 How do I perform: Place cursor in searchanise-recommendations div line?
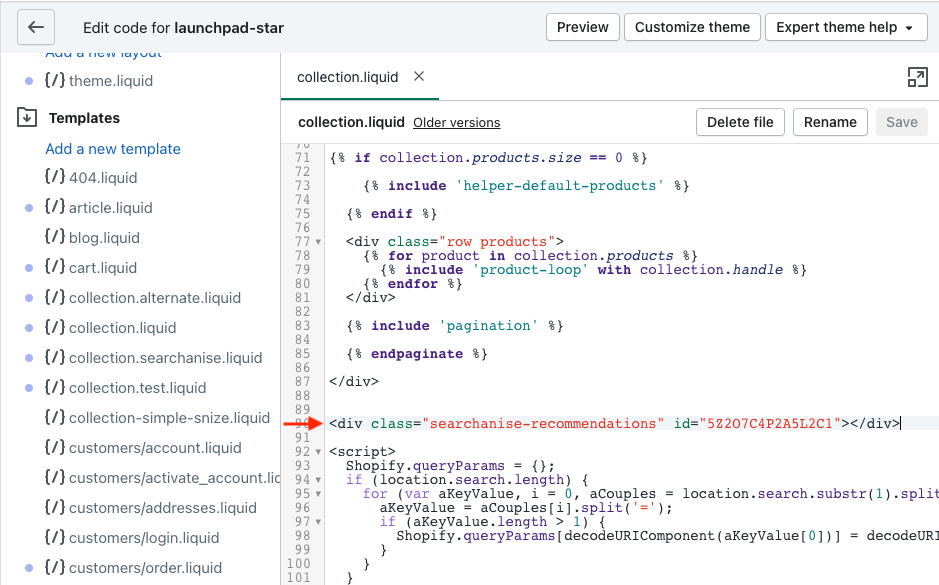pos(614,423)
